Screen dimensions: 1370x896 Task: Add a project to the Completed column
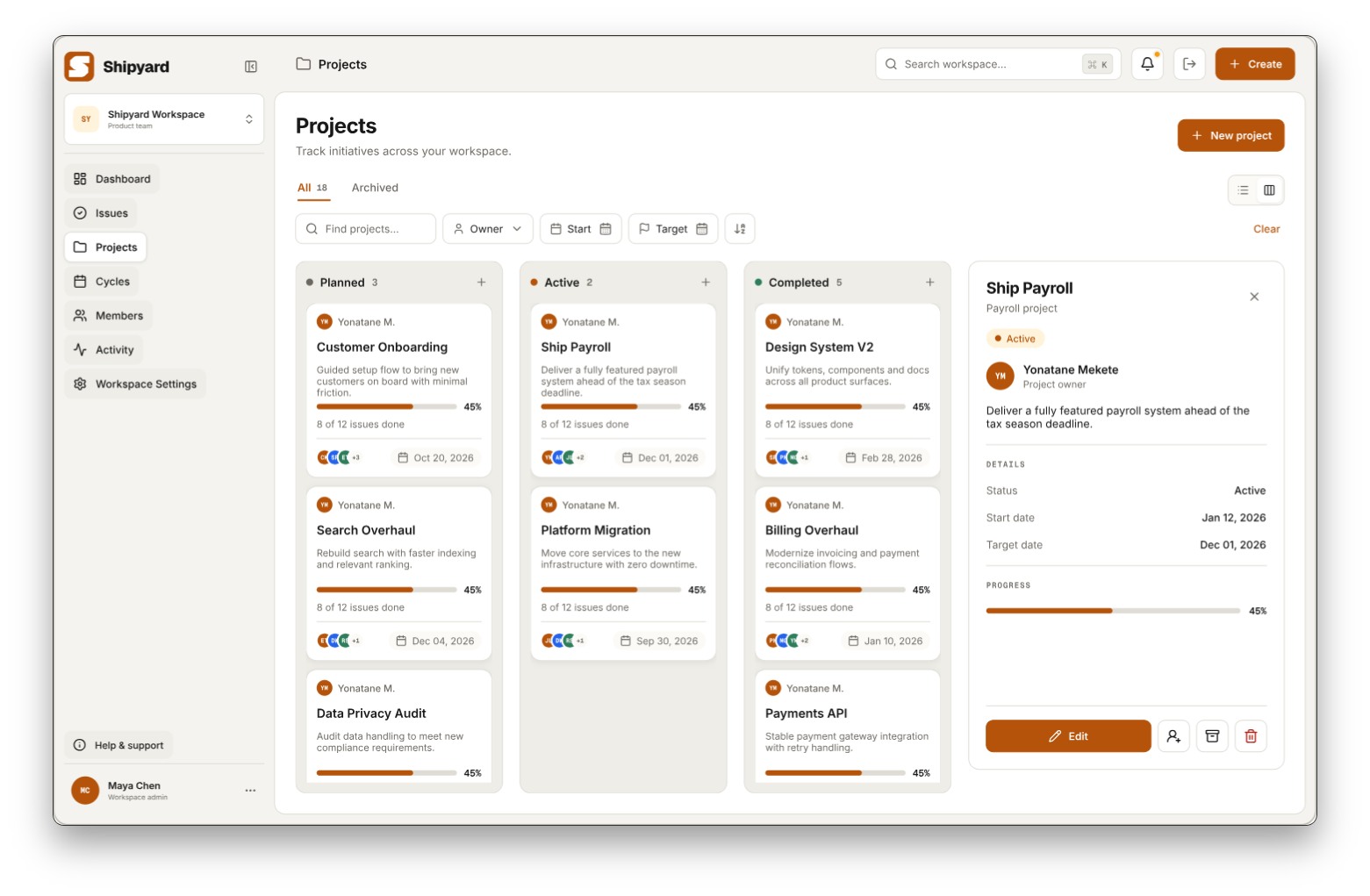coord(930,283)
